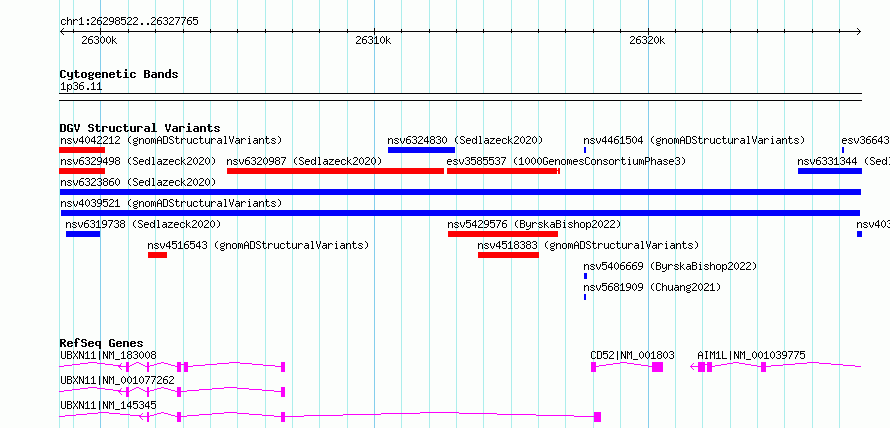890x428 pixels.
Task: Select the AIM1L|NM_001039775 gene label
Action: 751,355
